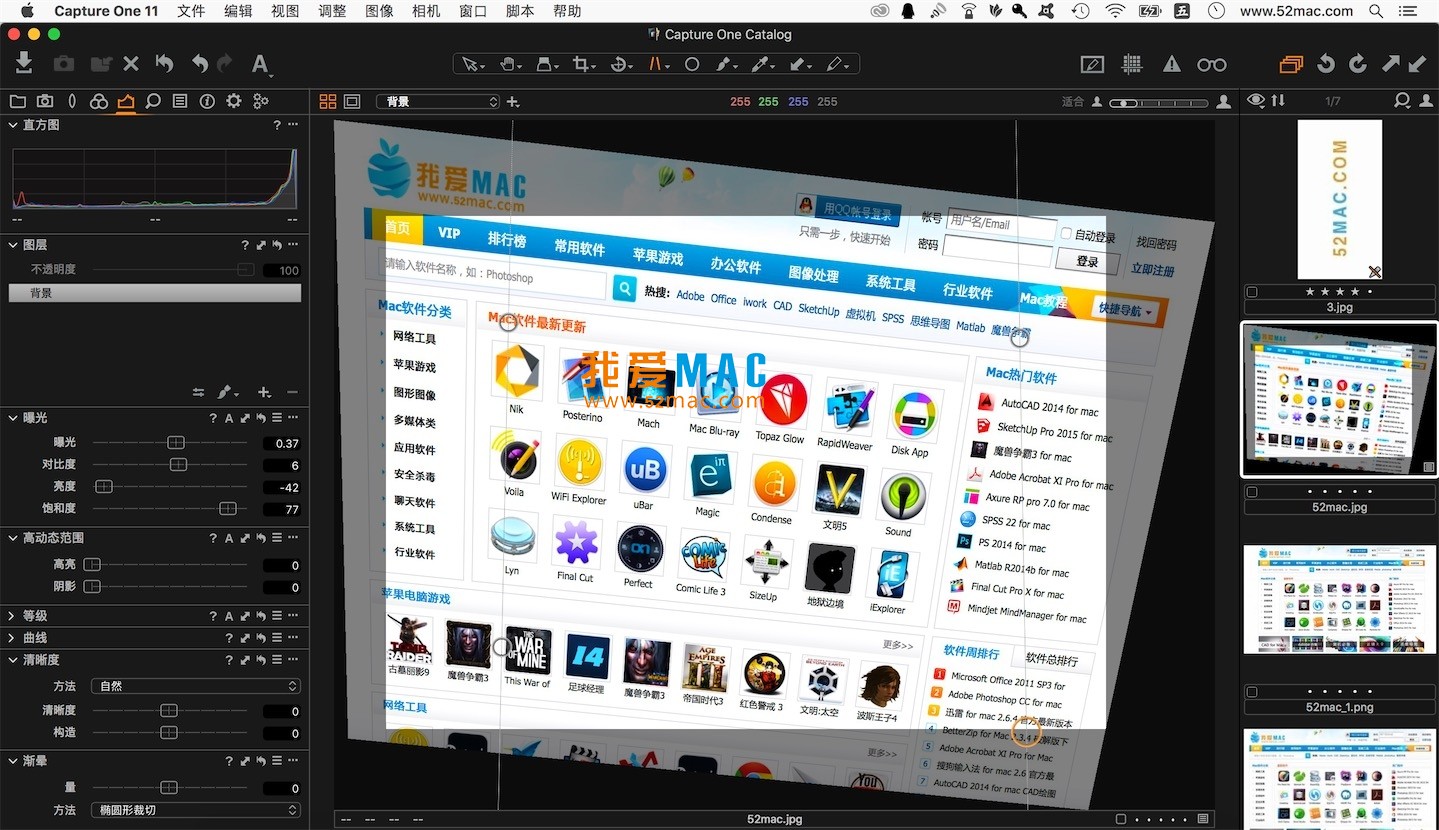Expand the 等级 panel
Viewport: 1439px width, 830px height.
(x=13, y=616)
